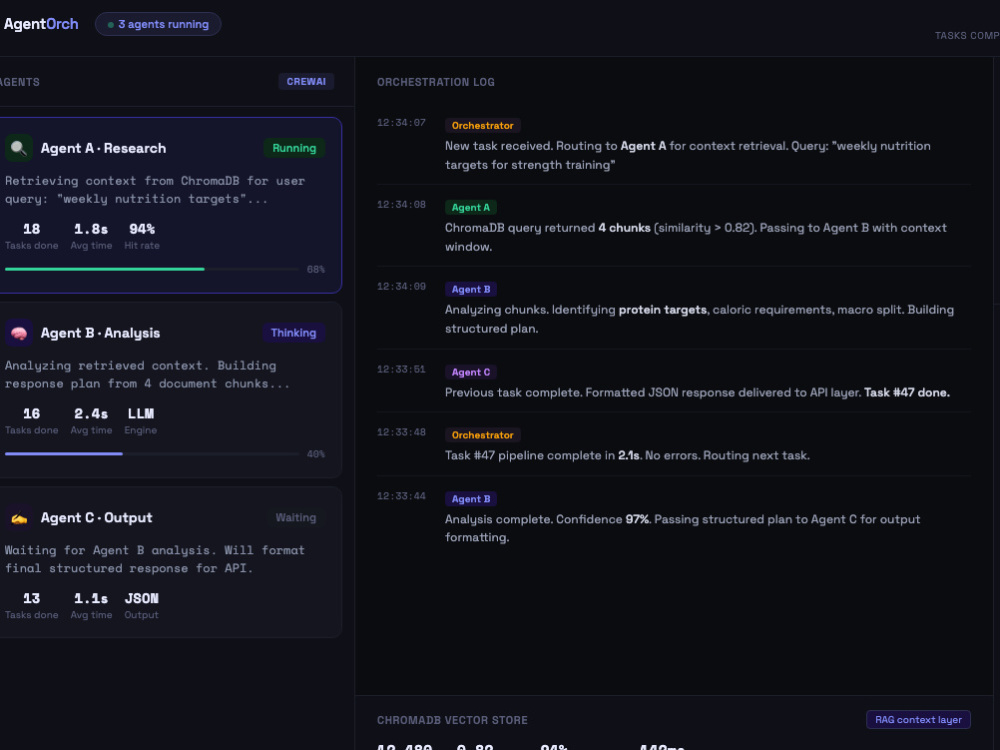1000x750 pixels.
Task: Click the AGENTS panel heading
Action: 19,82
